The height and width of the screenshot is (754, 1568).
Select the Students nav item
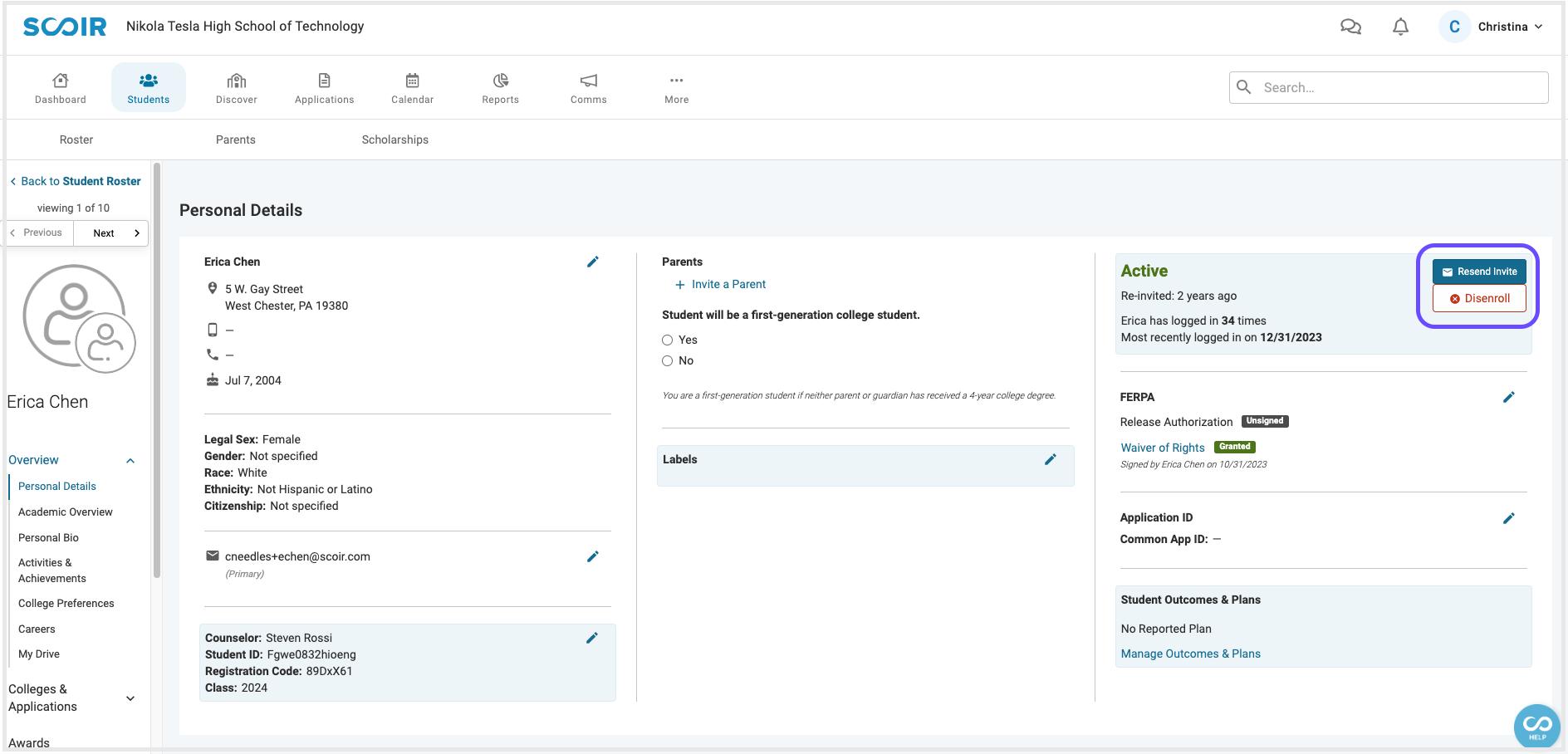149,88
